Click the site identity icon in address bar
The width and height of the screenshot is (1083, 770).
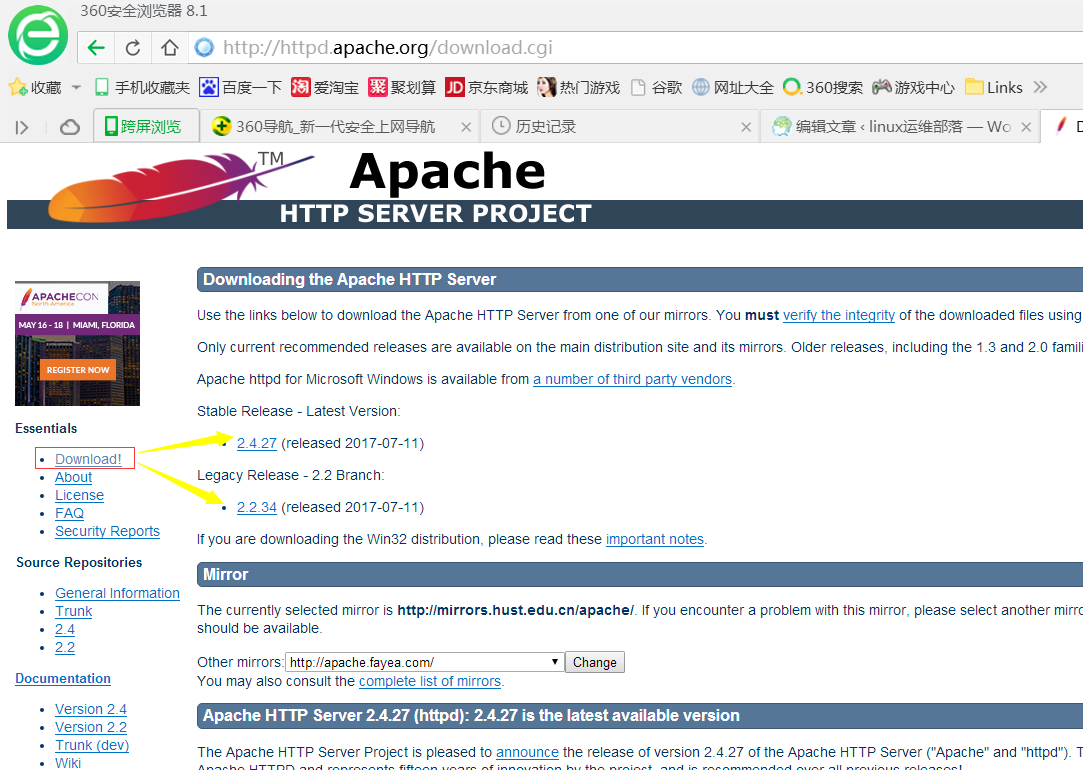coord(204,48)
